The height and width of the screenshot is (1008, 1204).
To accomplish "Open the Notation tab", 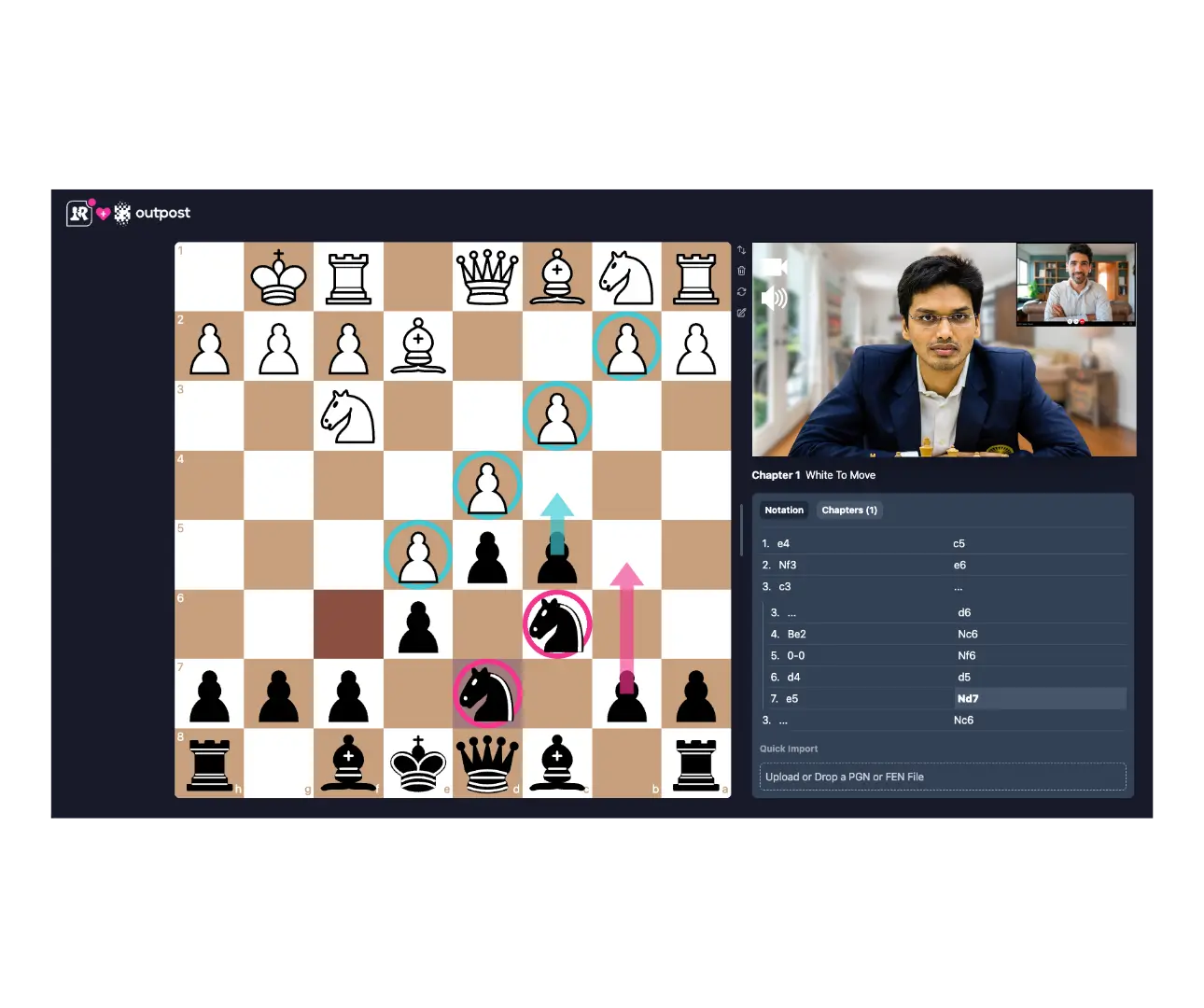I will pos(783,510).
